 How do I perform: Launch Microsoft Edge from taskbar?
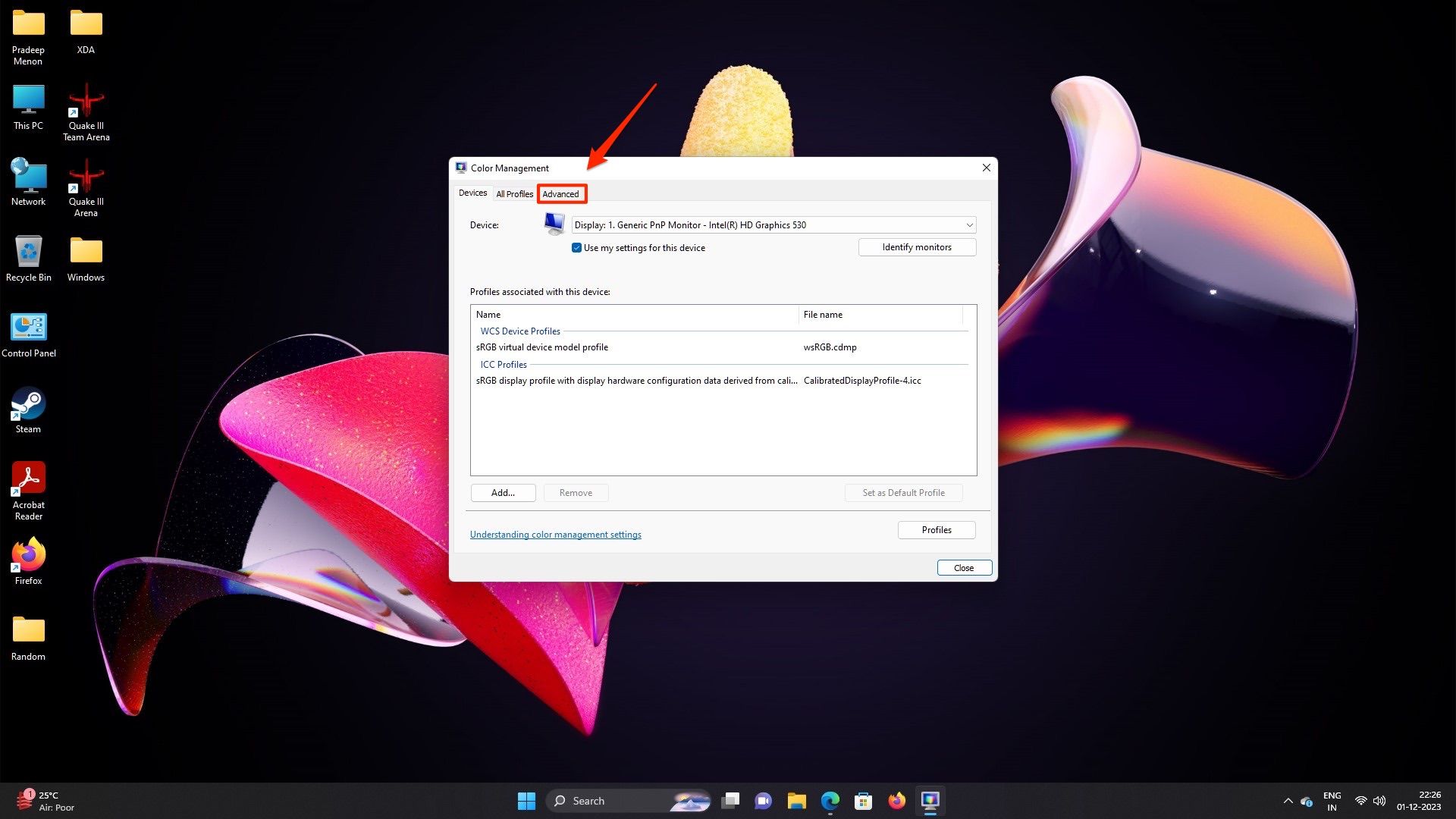(832, 801)
